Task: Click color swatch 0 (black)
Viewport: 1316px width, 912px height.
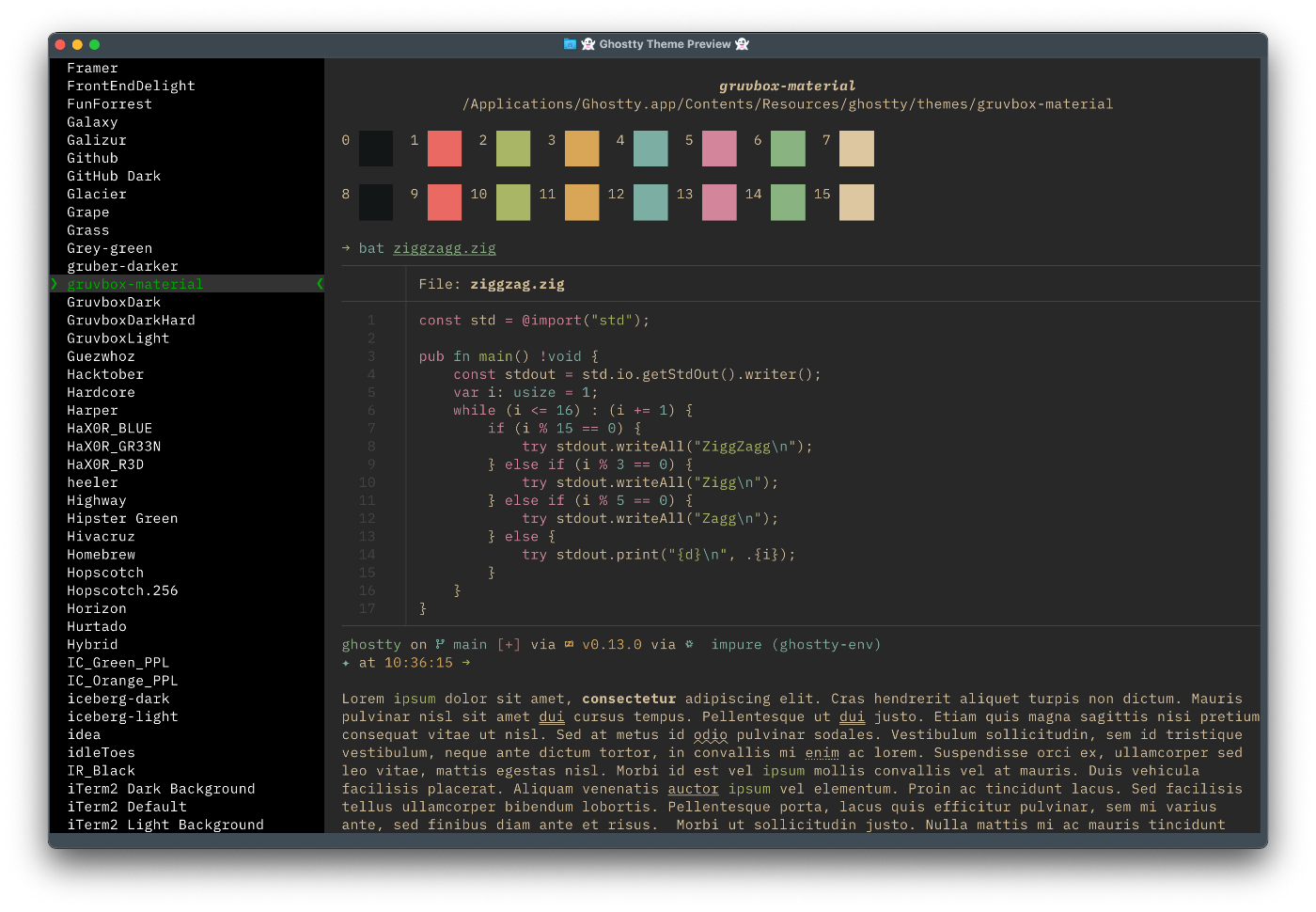Action: tap(376, 149)
